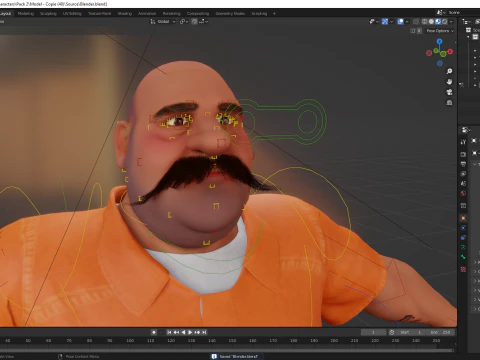
Task: Open the Output properties tab icon
Action: pos(463,164)
